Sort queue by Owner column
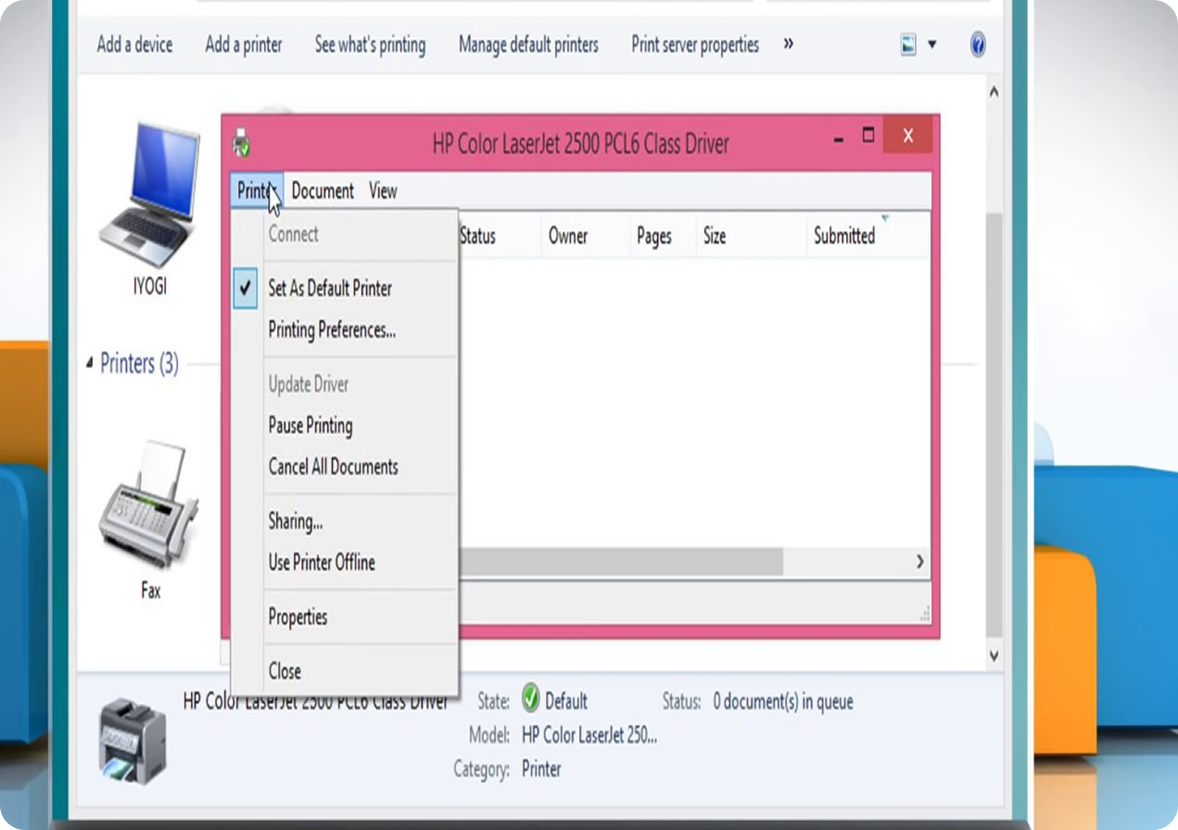 click(586, 236)
